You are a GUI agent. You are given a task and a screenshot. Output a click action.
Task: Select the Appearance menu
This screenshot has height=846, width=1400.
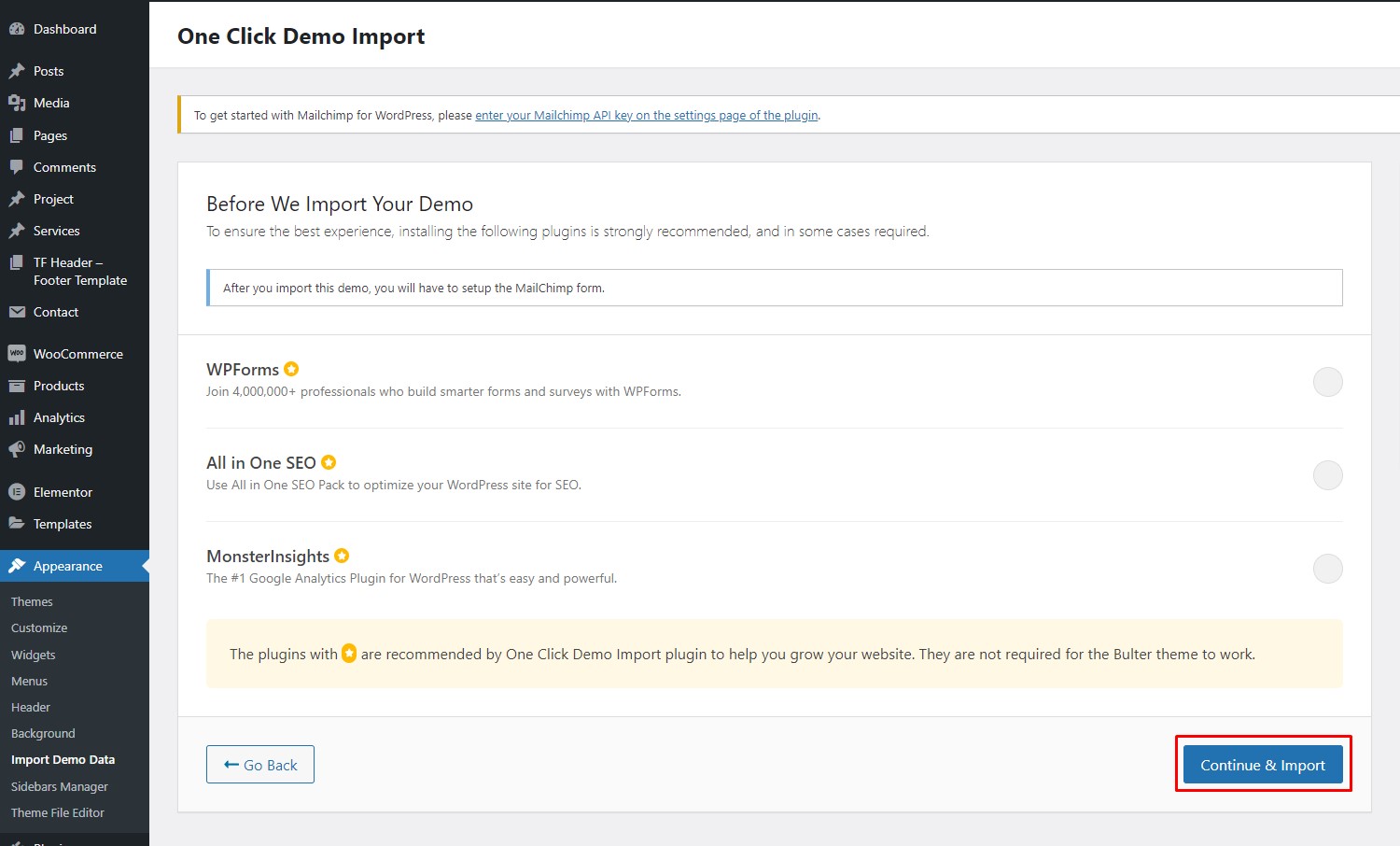[75, 566]
